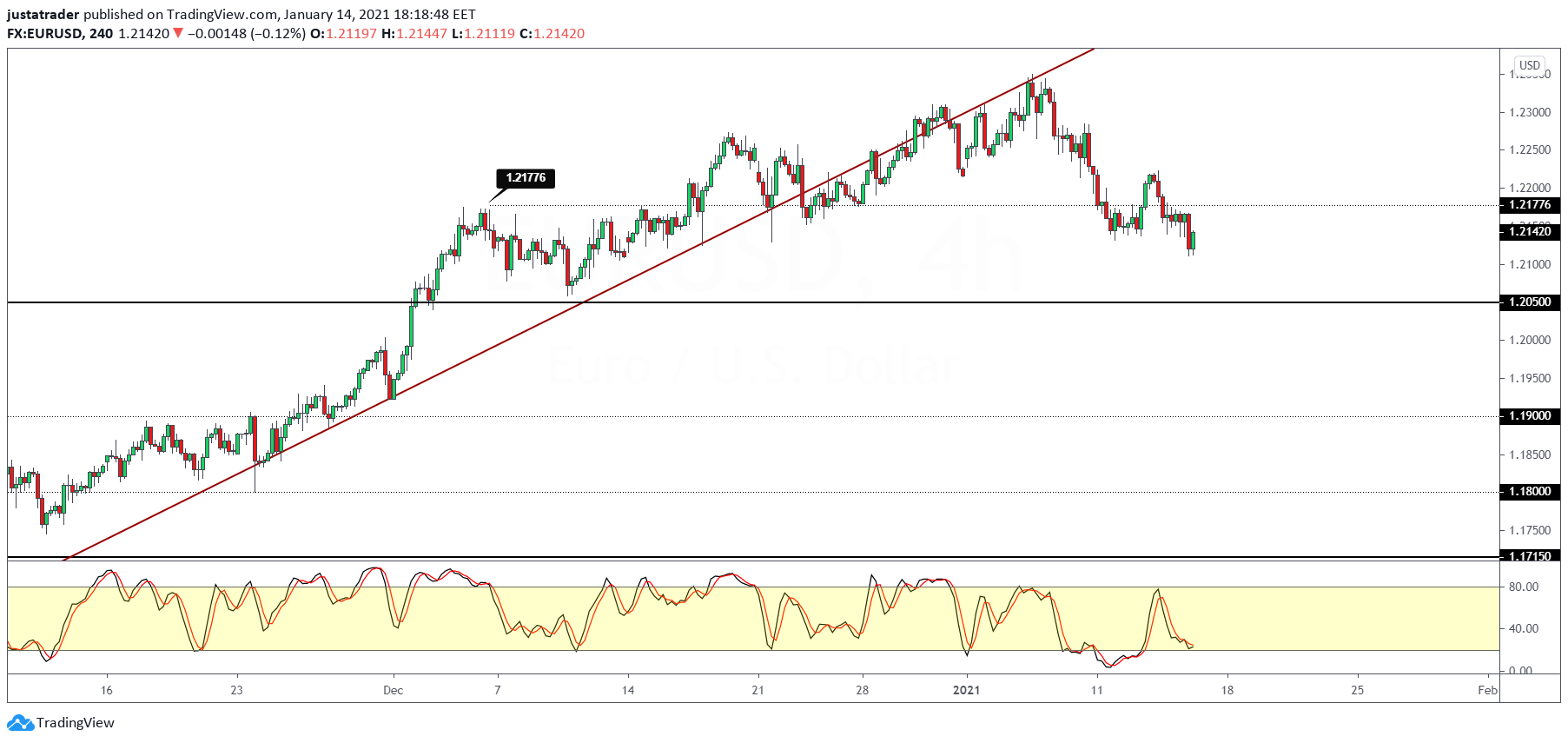Click the 40.00 oscillator scale label
The width and height of the screenshot is (1568, 743).
click(1524, 628)
